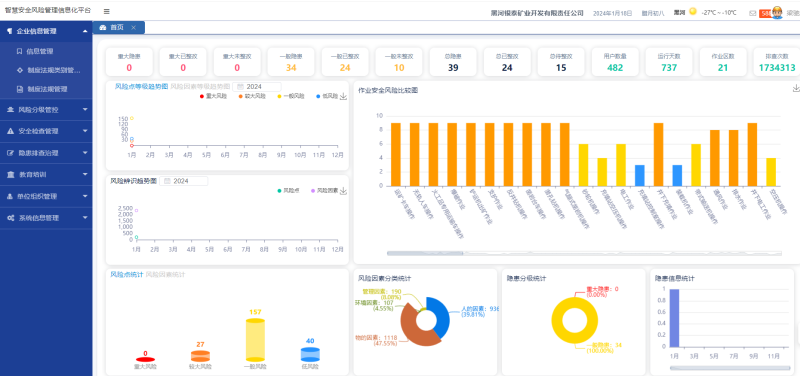Click the icon beside 制度法规类别管理
Viewport: 800px width, 376px height.
pyautogui.click(x=19, y=70)
